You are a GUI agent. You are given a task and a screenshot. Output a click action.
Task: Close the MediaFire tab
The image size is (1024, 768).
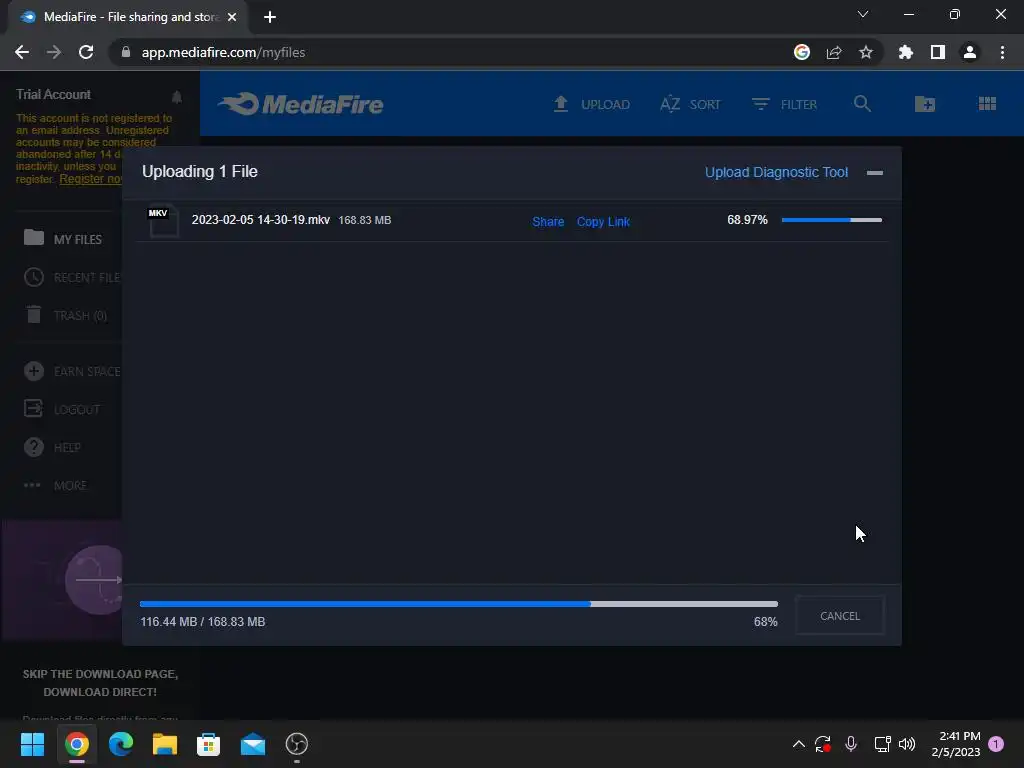[232, 17]
